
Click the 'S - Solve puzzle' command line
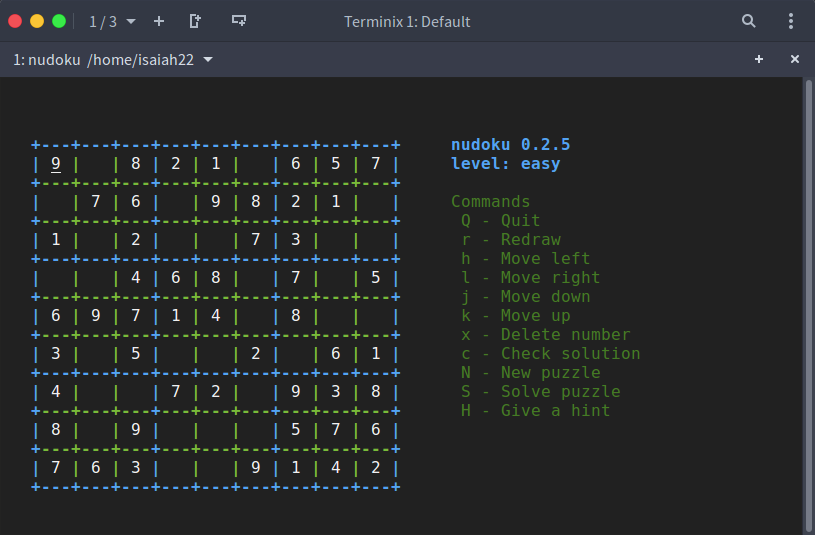(541, 392)
